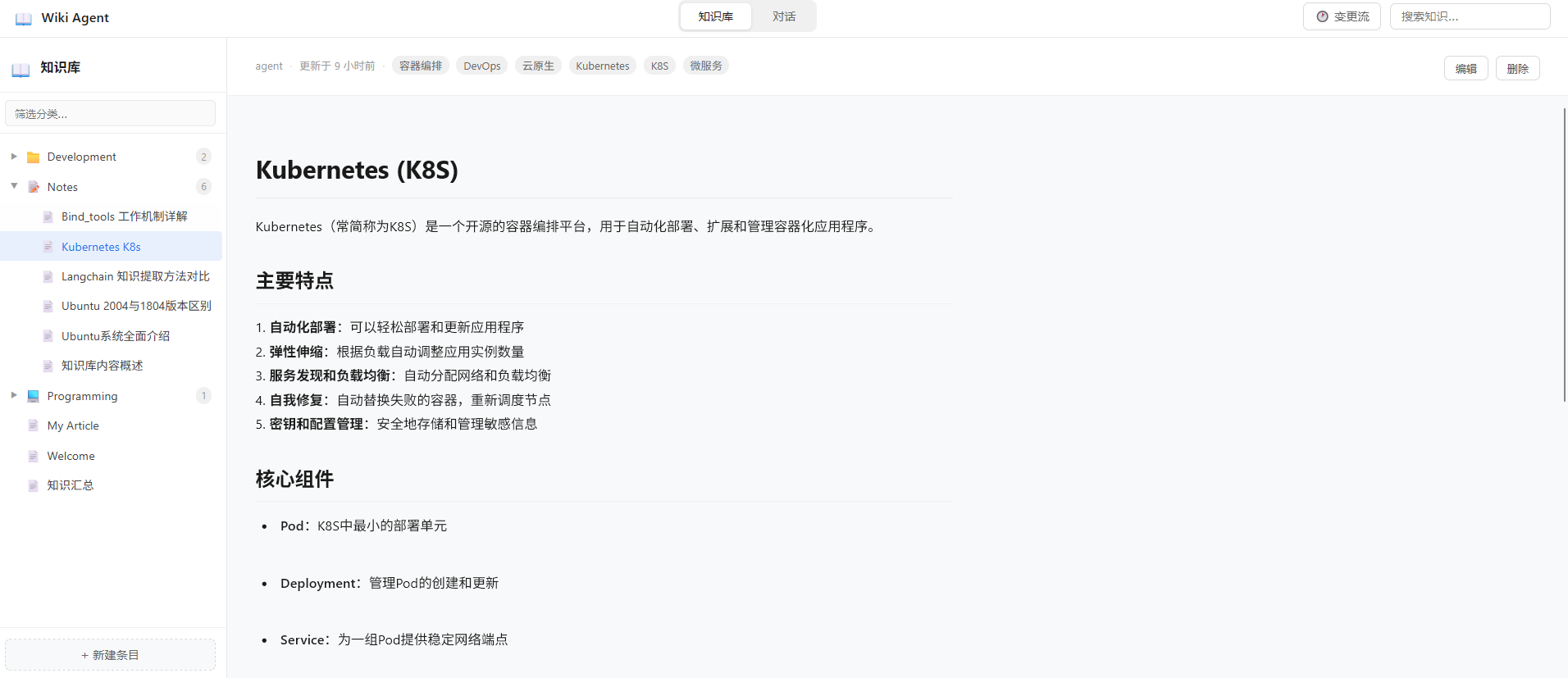Viewport: 1568px width, 678px height.
Task: Click the 编辑 button
Action: tap(1465, 68)
